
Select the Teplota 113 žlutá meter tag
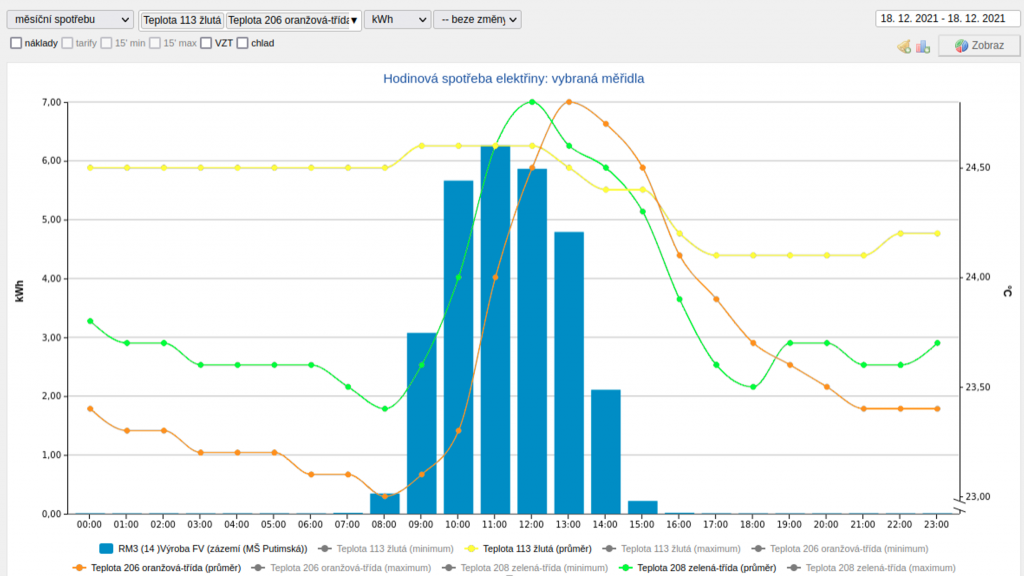click(182, 20)
